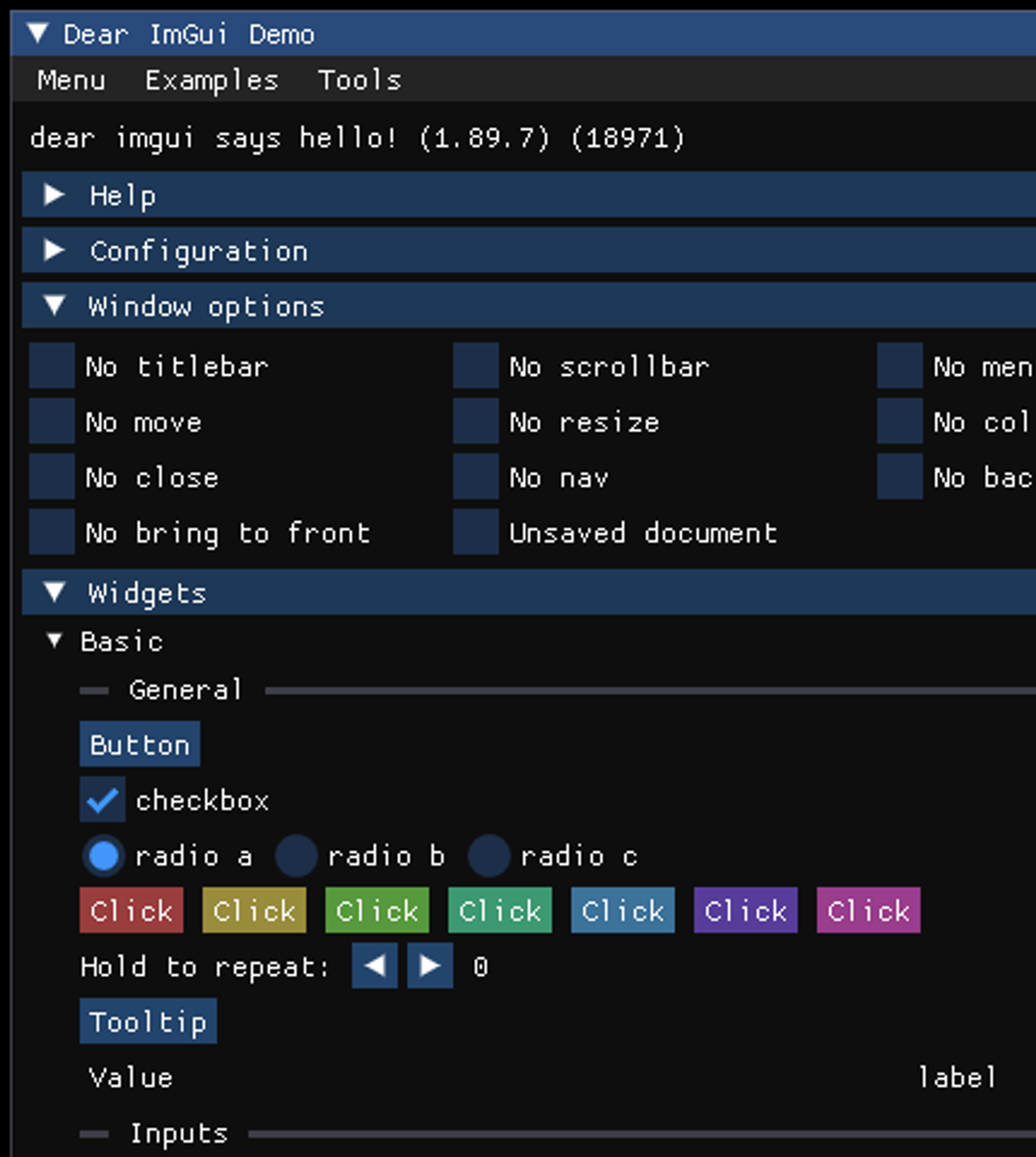Tick the No move checkbox

(52, 421)
